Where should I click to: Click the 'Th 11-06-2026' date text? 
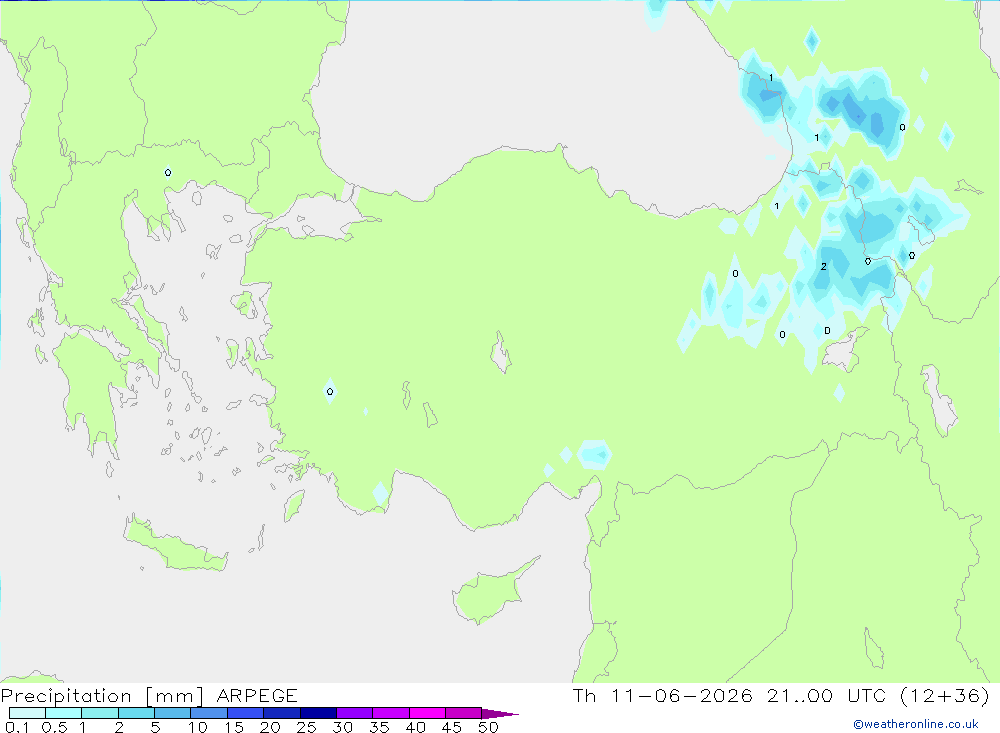662,695
